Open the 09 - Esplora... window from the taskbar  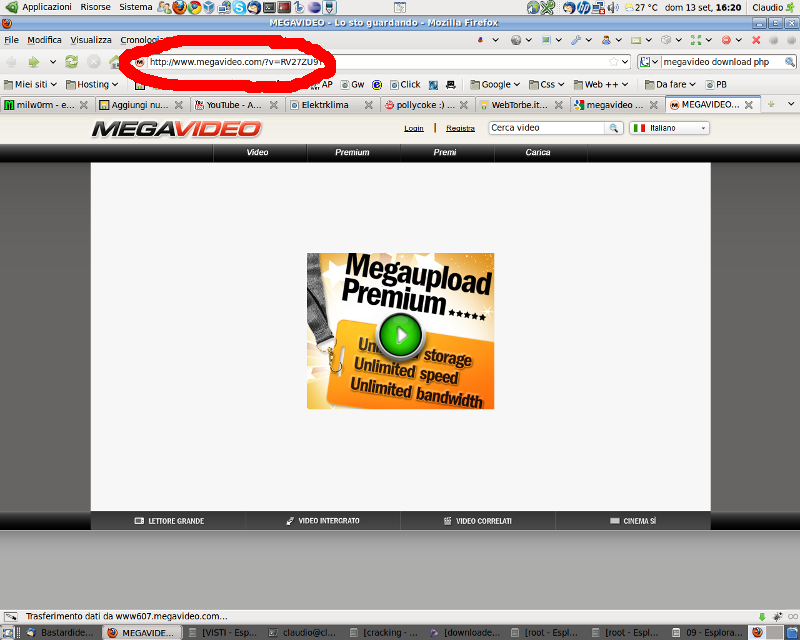707,633
